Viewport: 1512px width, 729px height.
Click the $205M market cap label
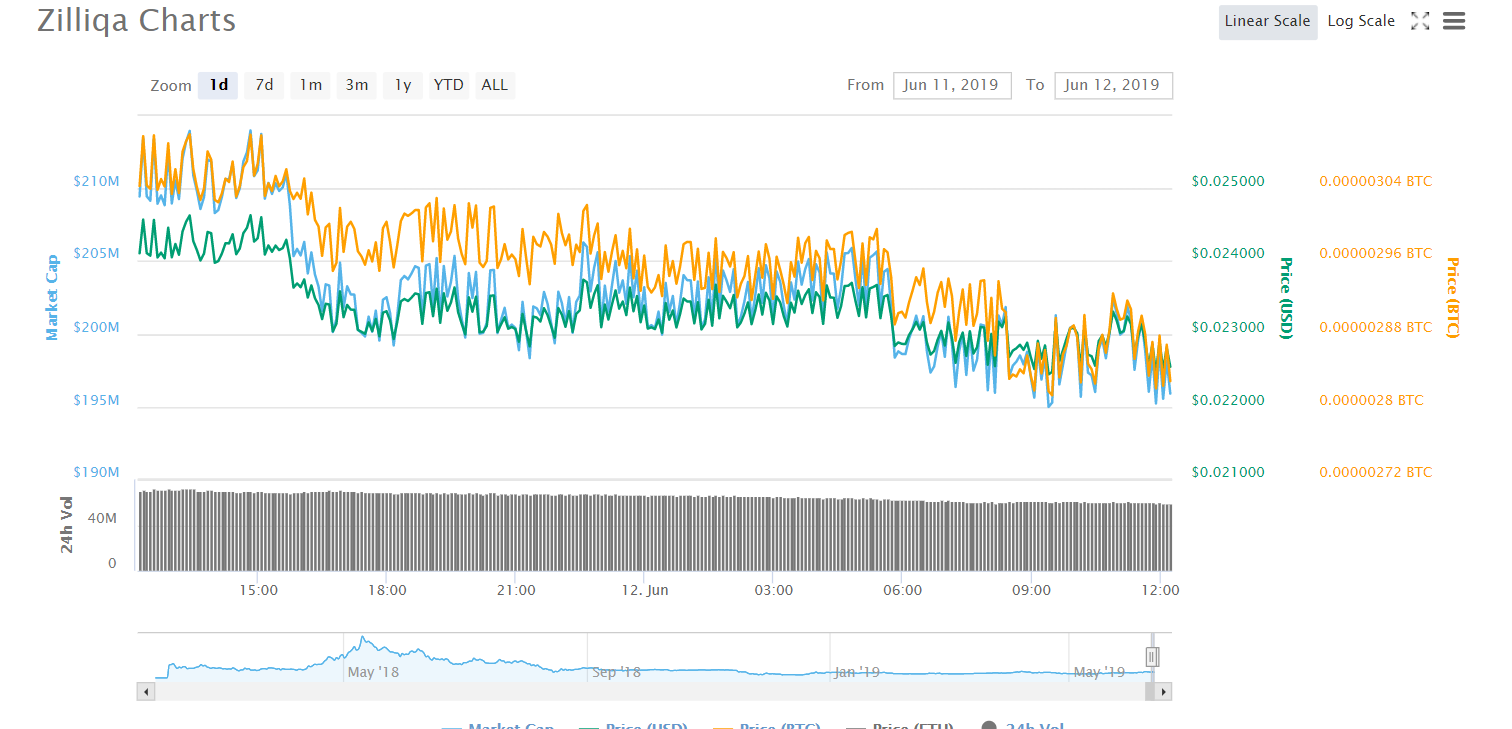96,254
